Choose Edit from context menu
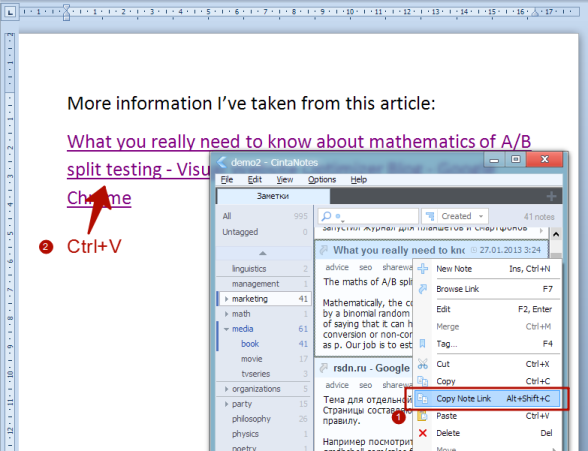This screenshot has width=588, height=451. tap(487, 309)
